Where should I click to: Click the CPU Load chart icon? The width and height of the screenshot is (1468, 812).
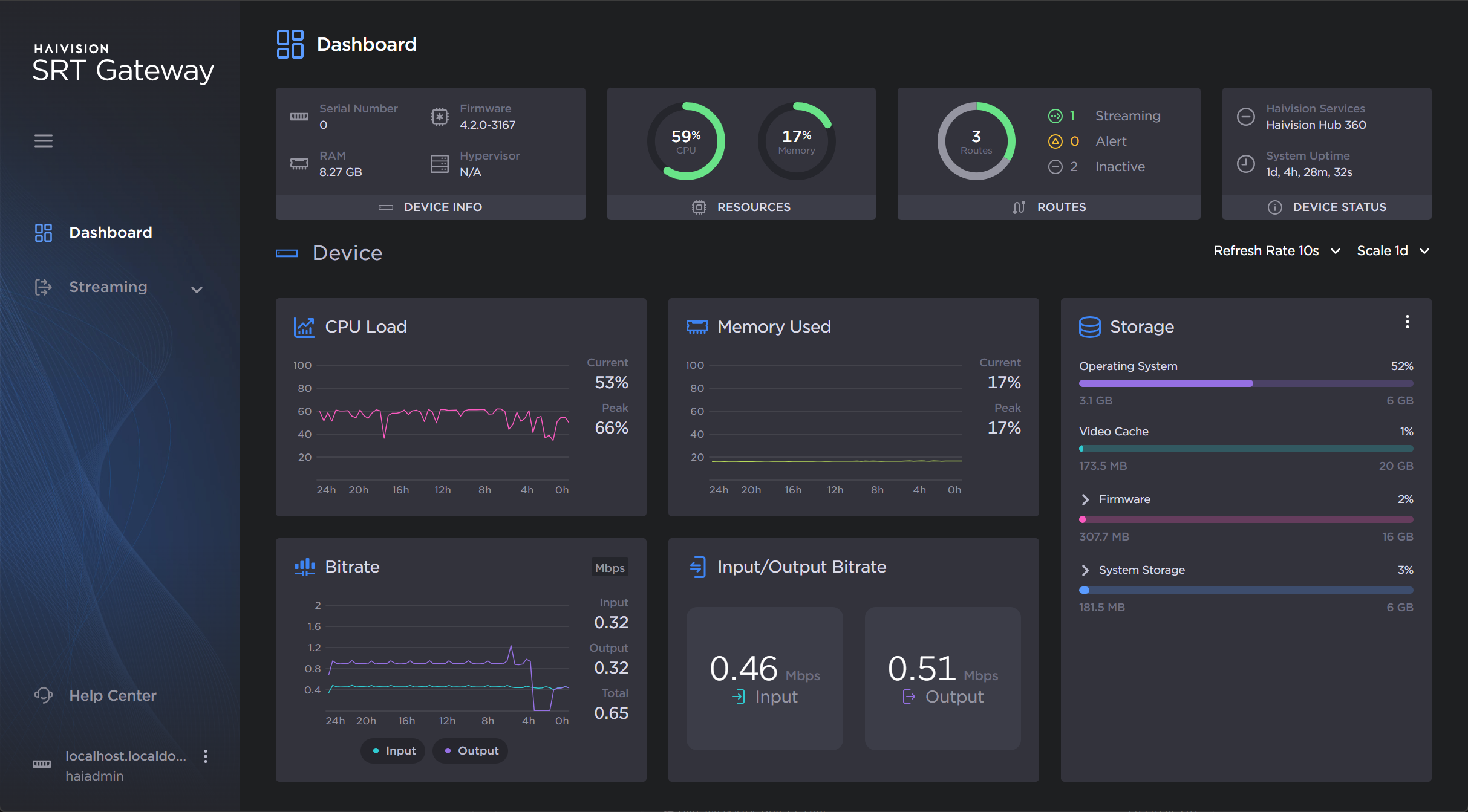(304, 326)
